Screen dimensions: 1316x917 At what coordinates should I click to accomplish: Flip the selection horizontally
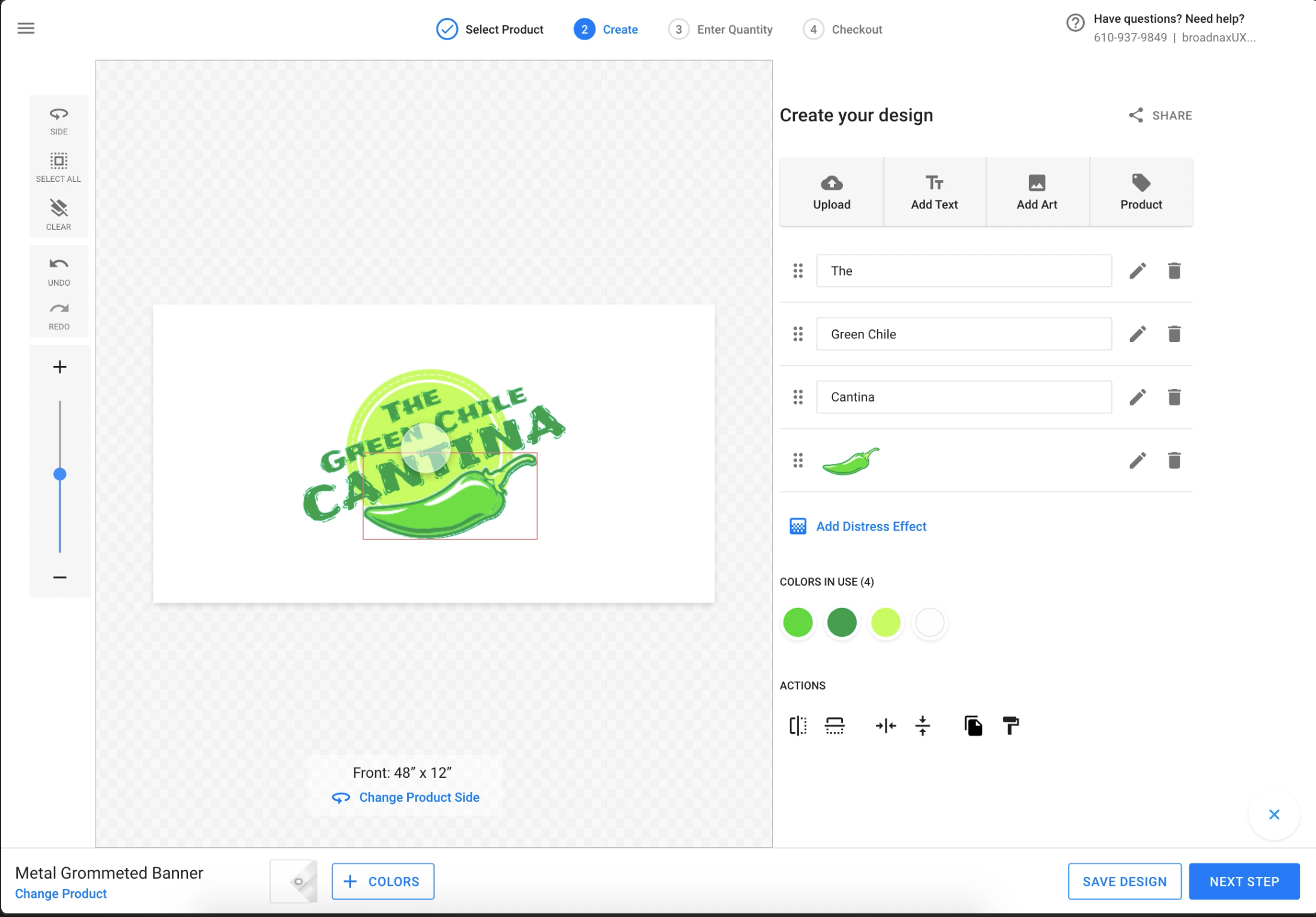click(x=797, y=726)
